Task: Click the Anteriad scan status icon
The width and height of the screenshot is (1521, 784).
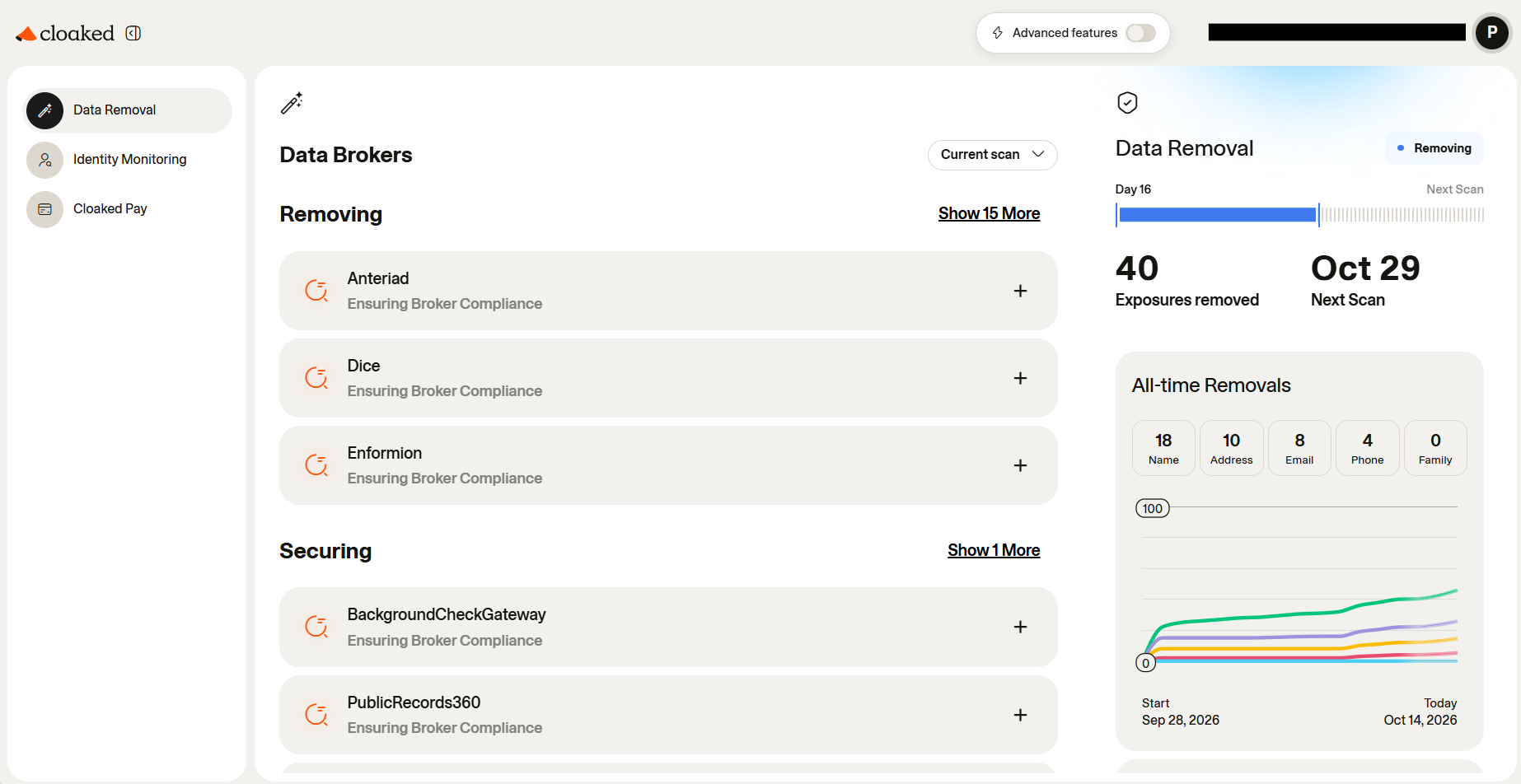Action: click(316, 291)
